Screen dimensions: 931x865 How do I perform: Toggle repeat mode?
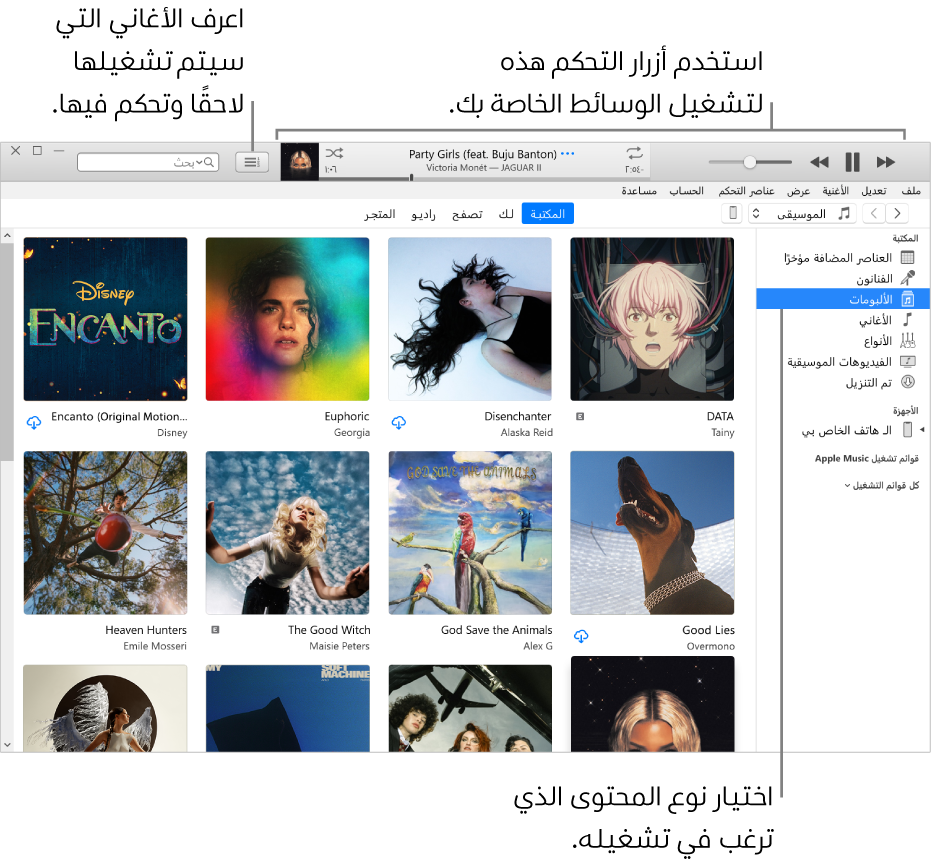tap(634, 153)
